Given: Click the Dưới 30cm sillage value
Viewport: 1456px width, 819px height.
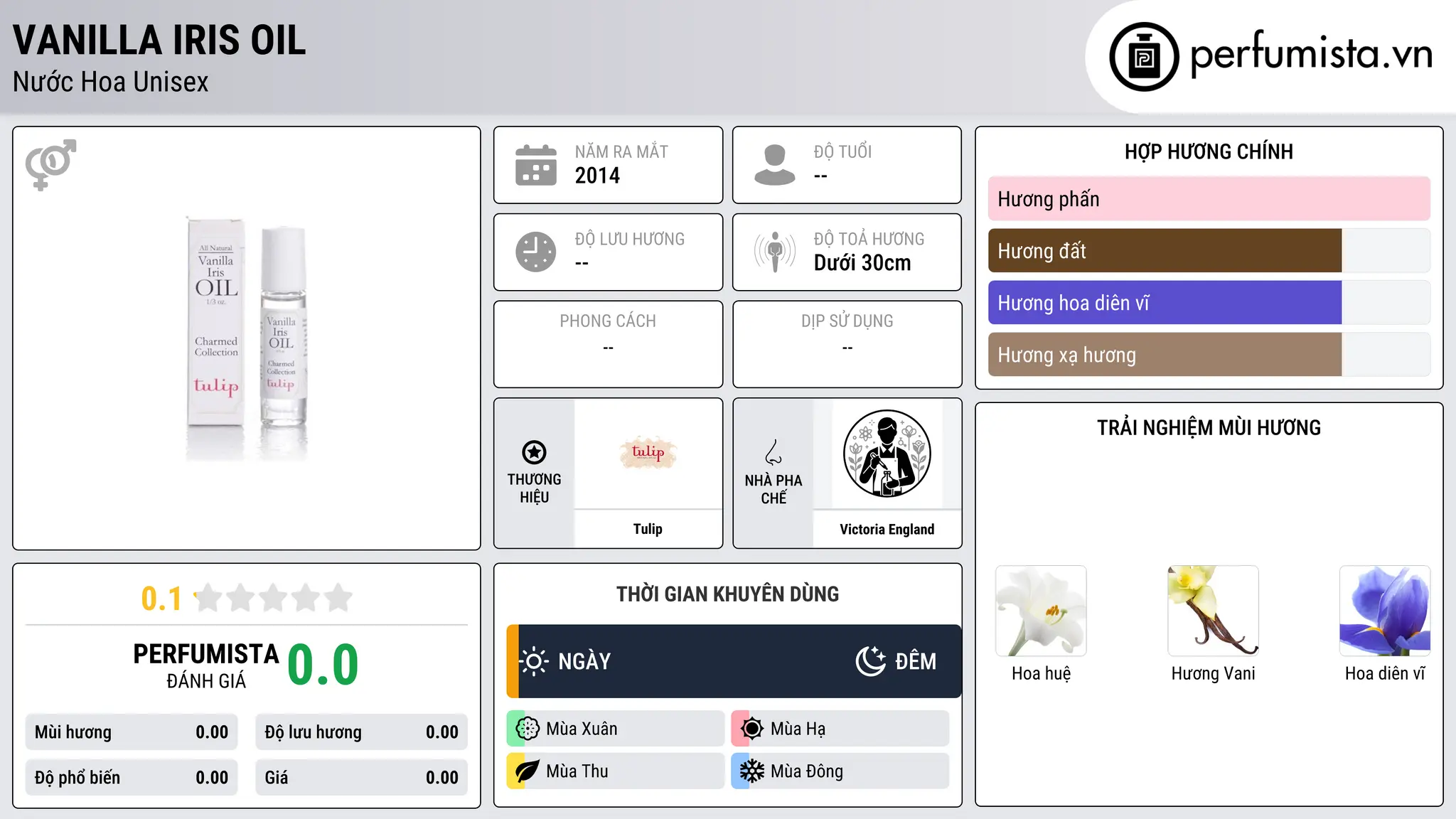Looking at the screenshot, I should pos(862,263).
